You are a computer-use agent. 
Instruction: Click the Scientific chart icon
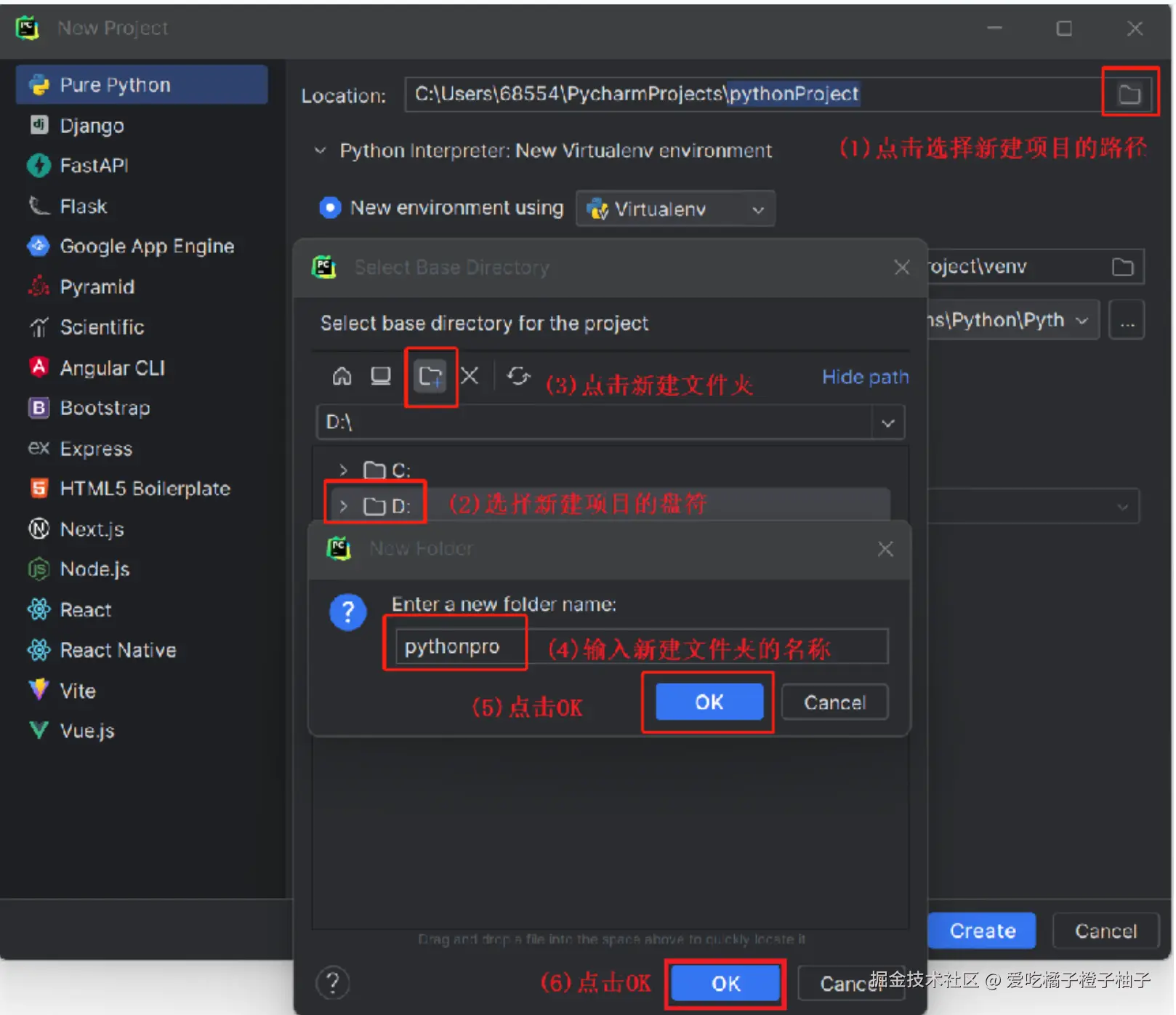pyautogui.click(x=39, y=327)
